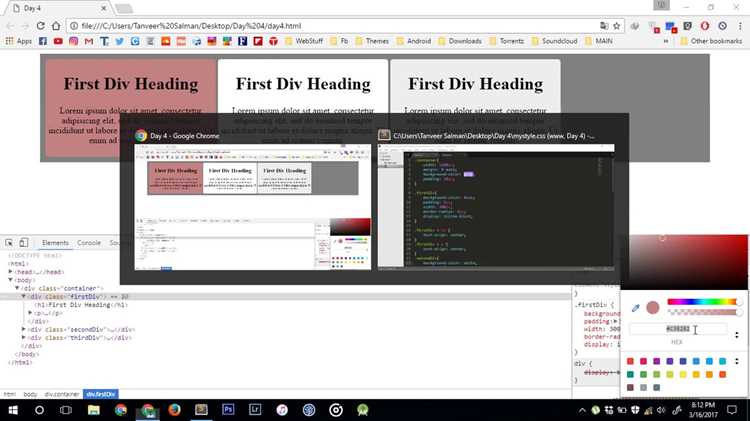Open Firefox from the taskbar
Image resolution: width=750 pixels, height=421 pixels.
point(175,410)
